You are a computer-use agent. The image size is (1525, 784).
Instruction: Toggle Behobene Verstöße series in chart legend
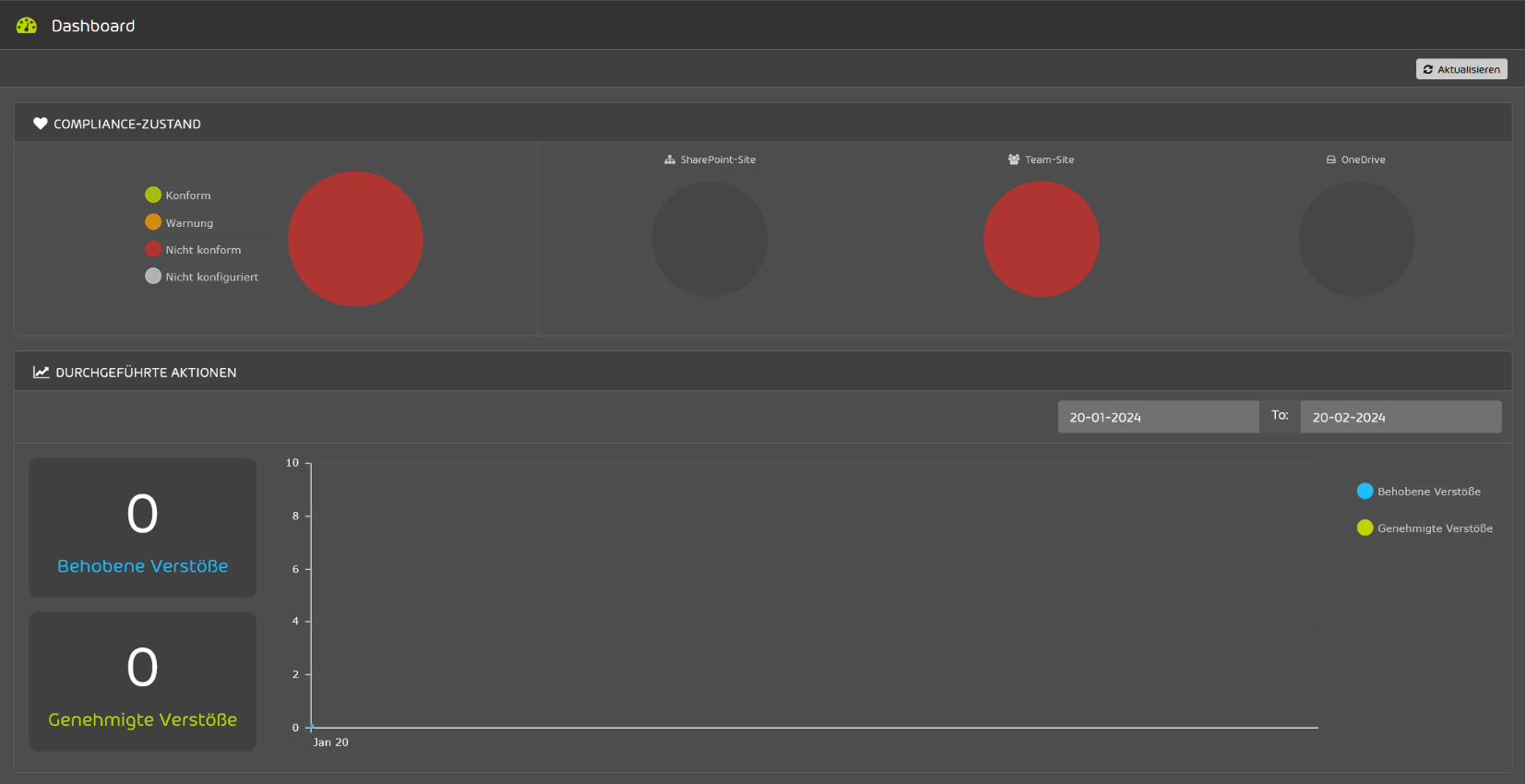[x=1419, y=492]
